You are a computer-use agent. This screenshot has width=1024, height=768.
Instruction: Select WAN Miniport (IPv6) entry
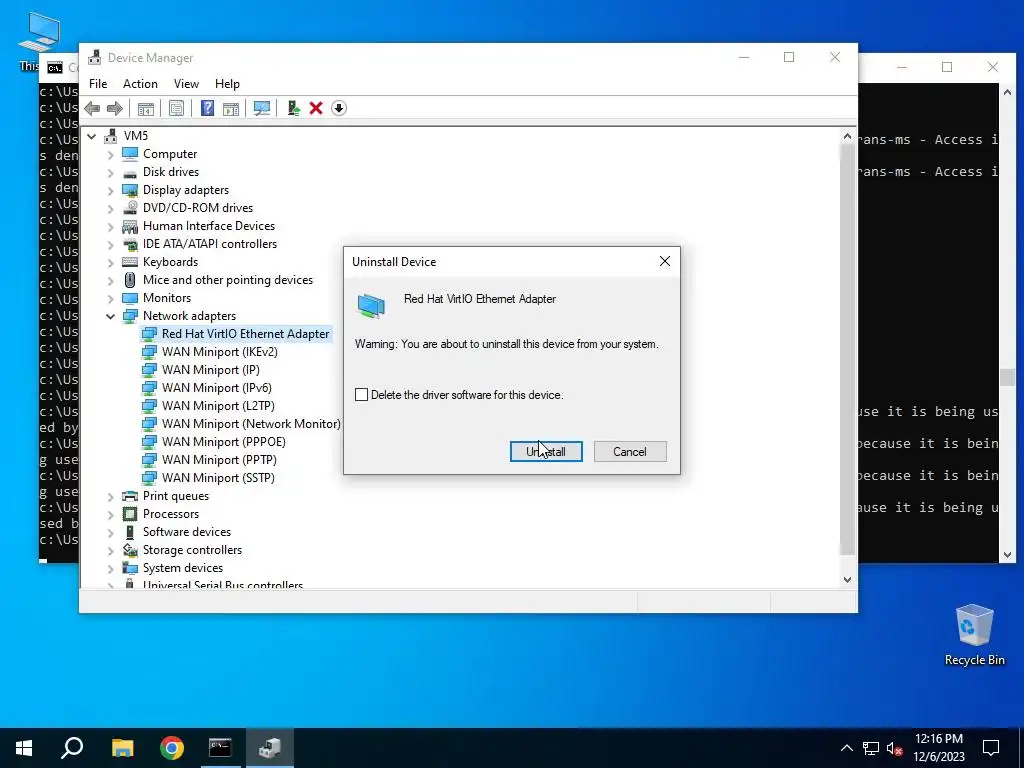tap(217, 388)
